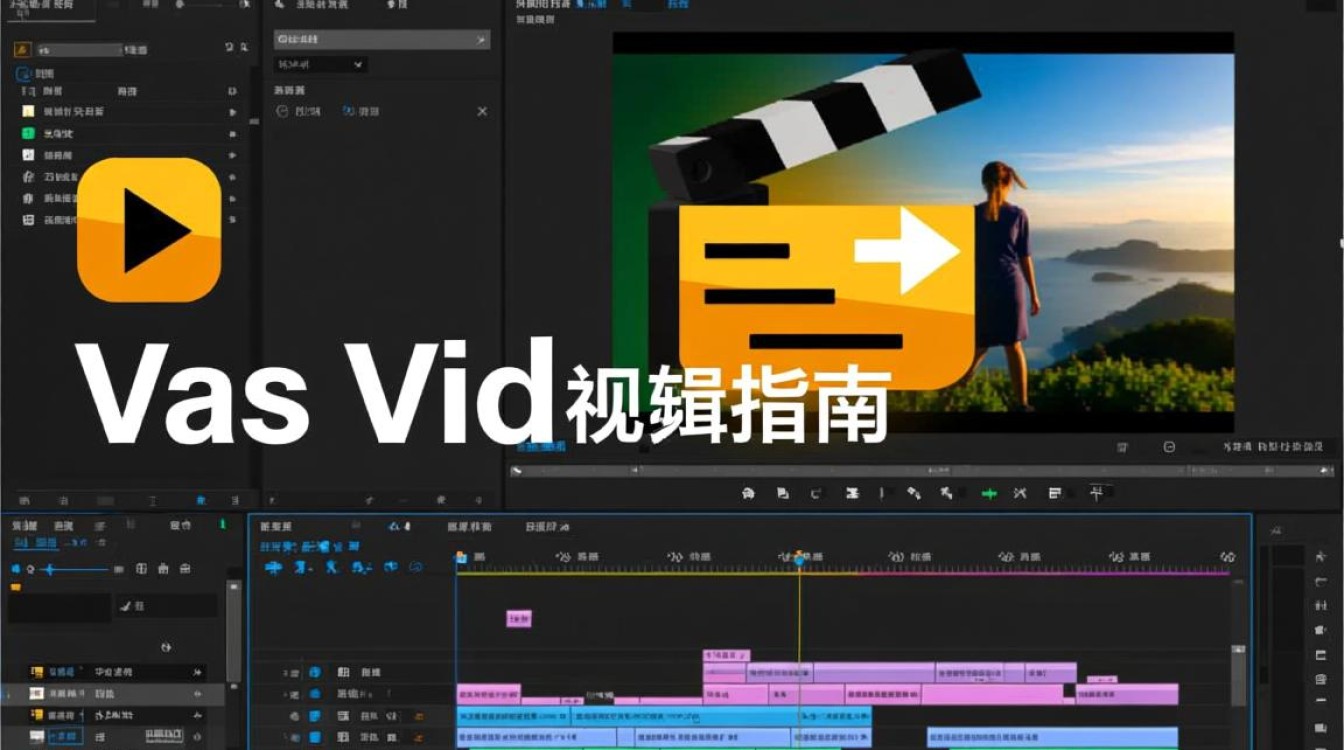
Task: Click the woman-on-hillside preview frame
Action: point(923,232)
